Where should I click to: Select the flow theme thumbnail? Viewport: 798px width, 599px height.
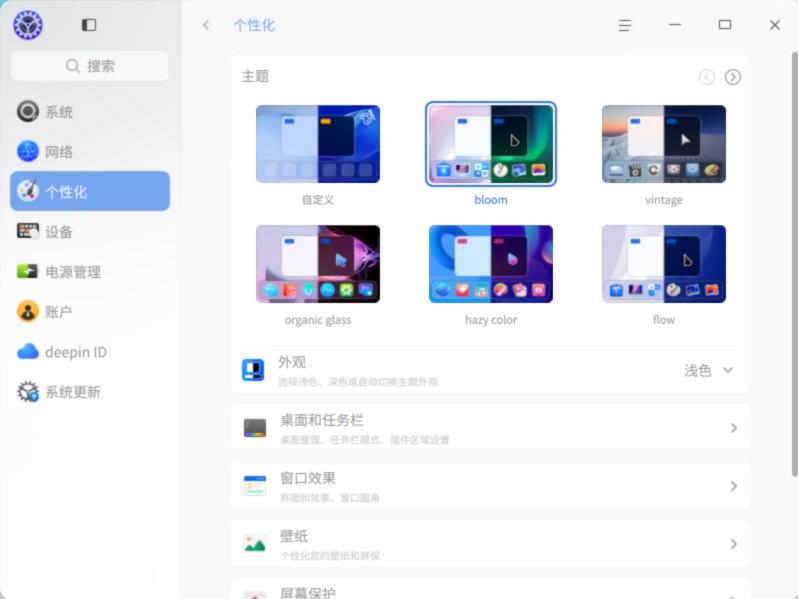pyautogui.click(x=664, y=264)
